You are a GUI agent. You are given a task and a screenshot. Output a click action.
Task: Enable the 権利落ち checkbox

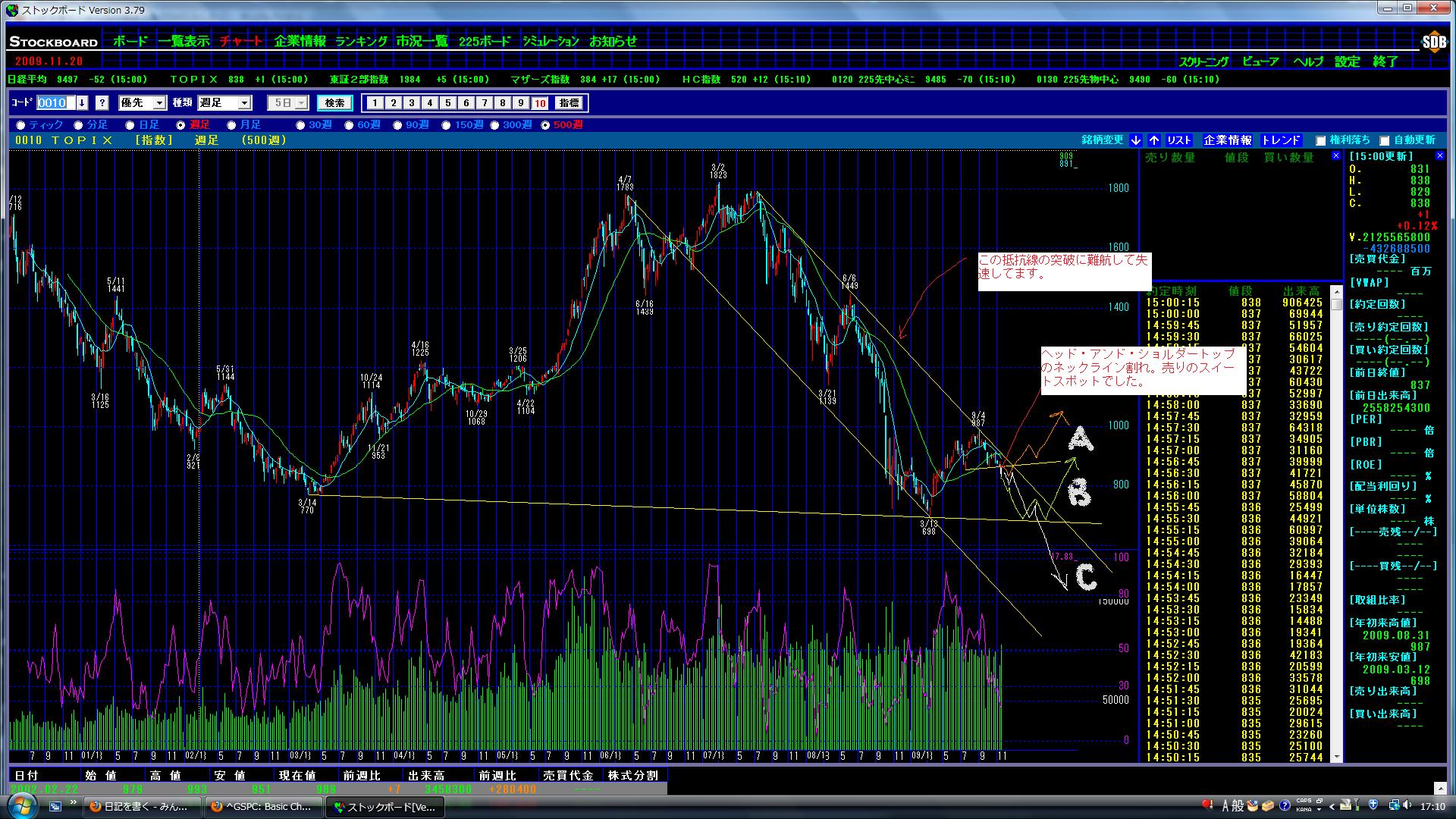click(x=1320, y=141)
